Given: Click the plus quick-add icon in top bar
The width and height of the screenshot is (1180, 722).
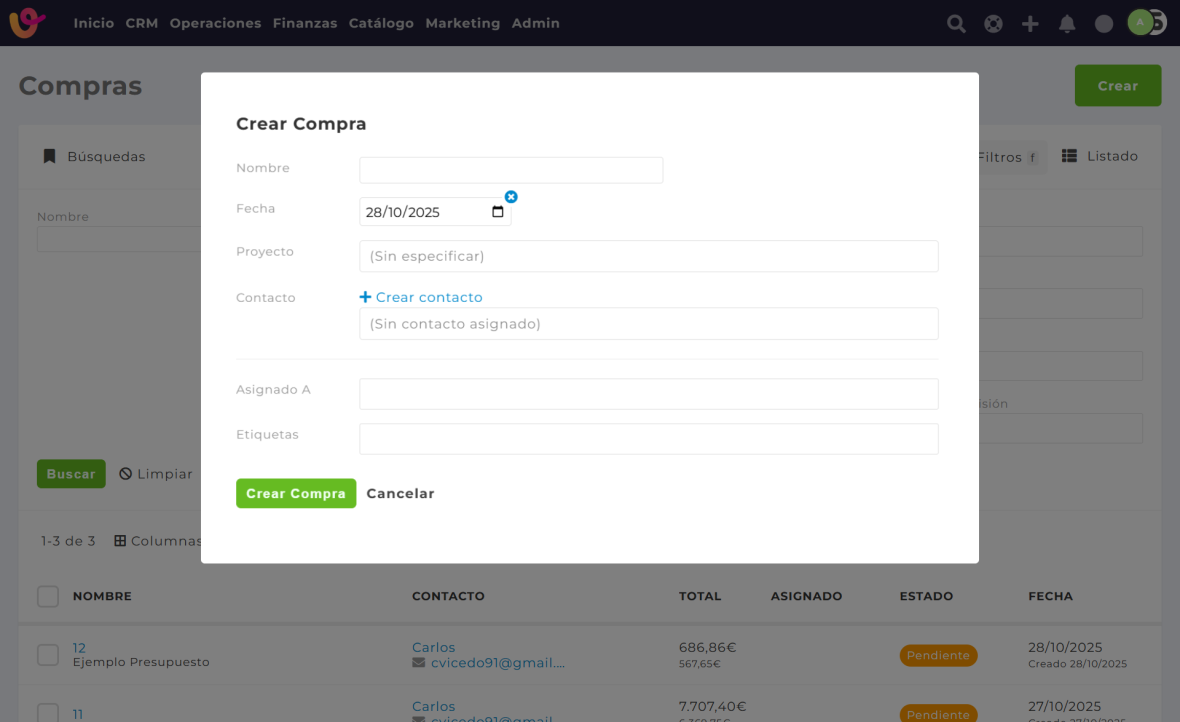Looking at the screenshot, I should coord(1030,24).
